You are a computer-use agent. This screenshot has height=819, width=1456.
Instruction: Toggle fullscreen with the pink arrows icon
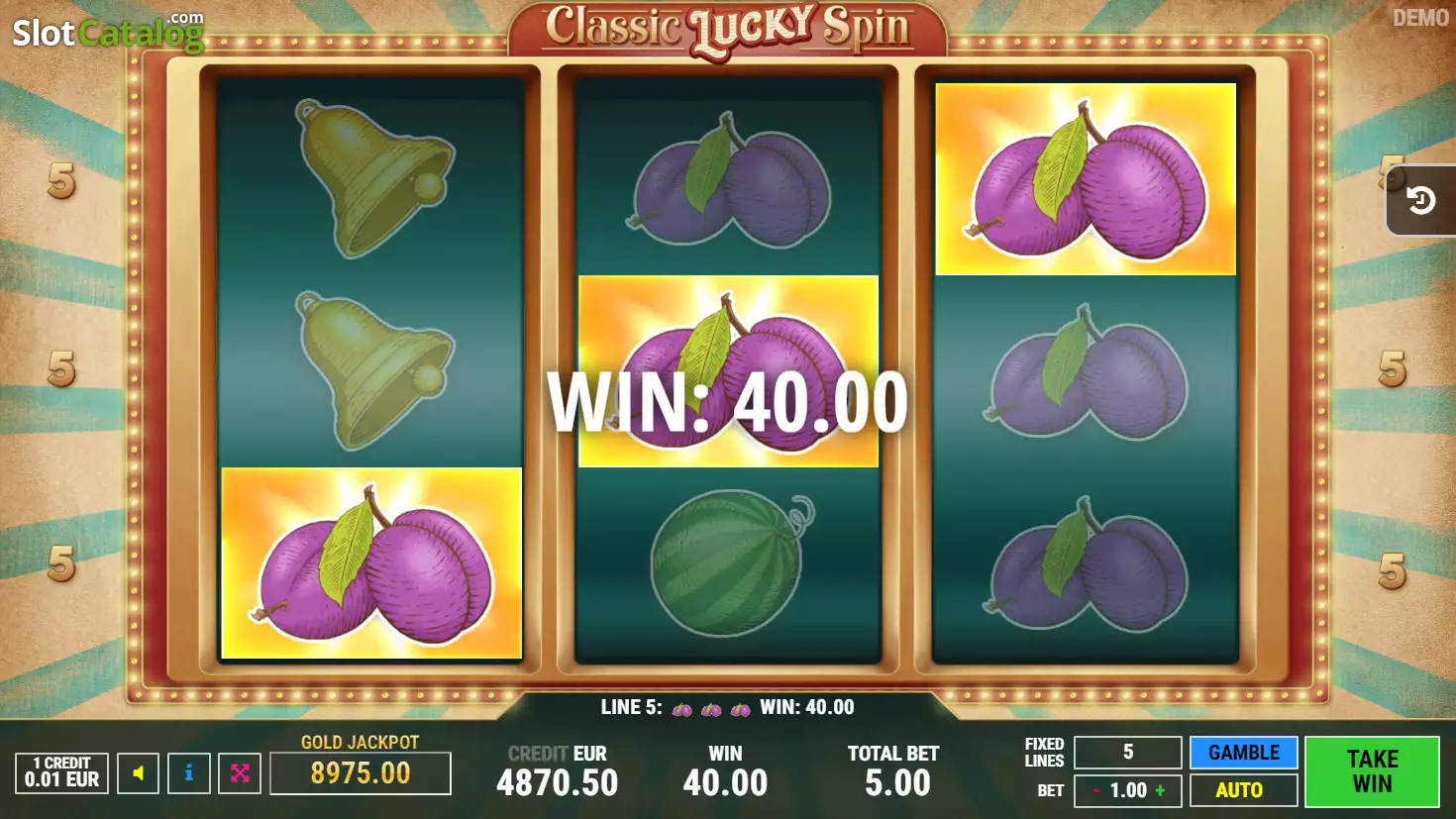pyautogui.click(x=240, y=773)
